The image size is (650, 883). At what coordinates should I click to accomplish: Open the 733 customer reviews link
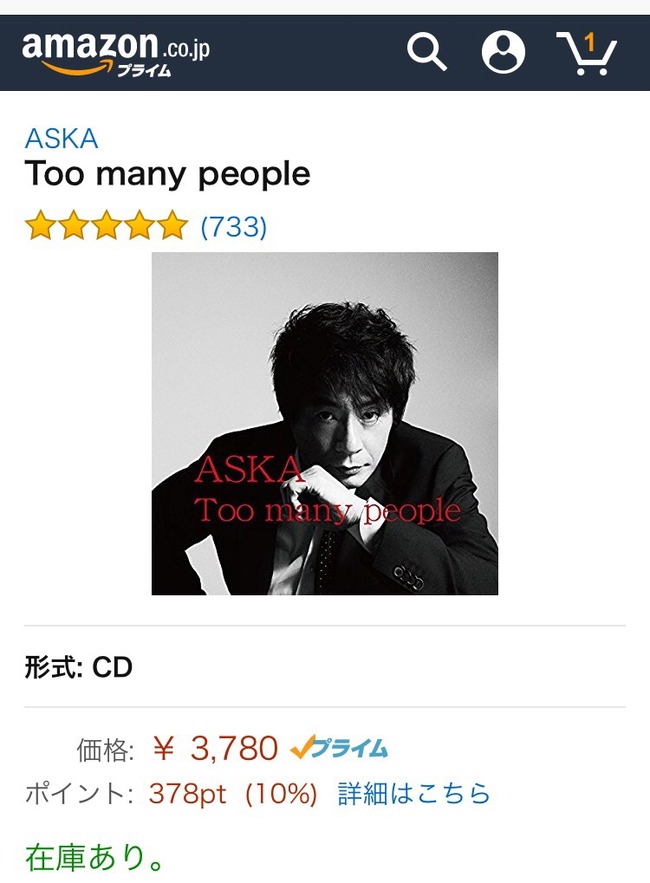pyautogui.click(x=234, y=226)
